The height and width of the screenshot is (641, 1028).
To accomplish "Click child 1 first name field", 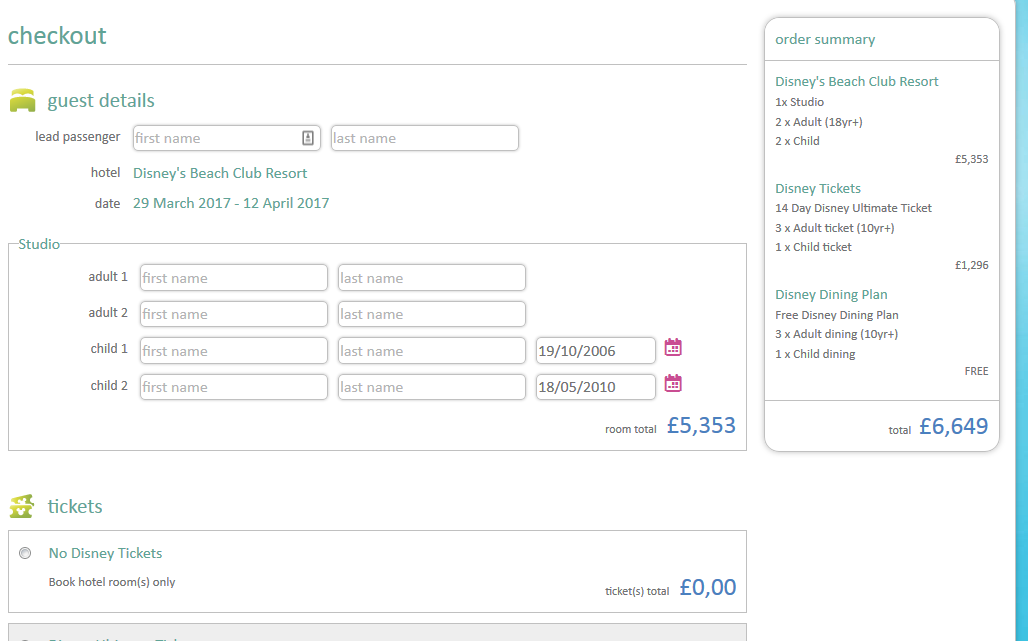I will tap(233, 351).
